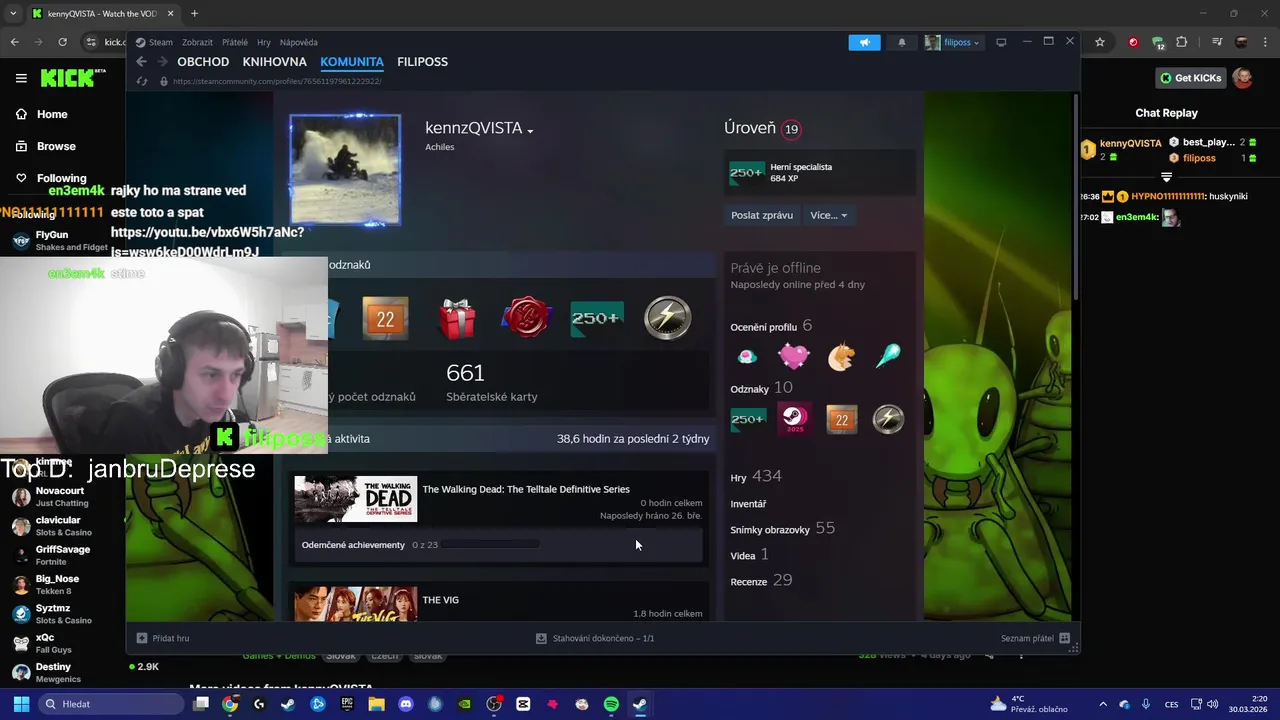
Task: Click the Poslat zprávu button
Action: (762, 215)
